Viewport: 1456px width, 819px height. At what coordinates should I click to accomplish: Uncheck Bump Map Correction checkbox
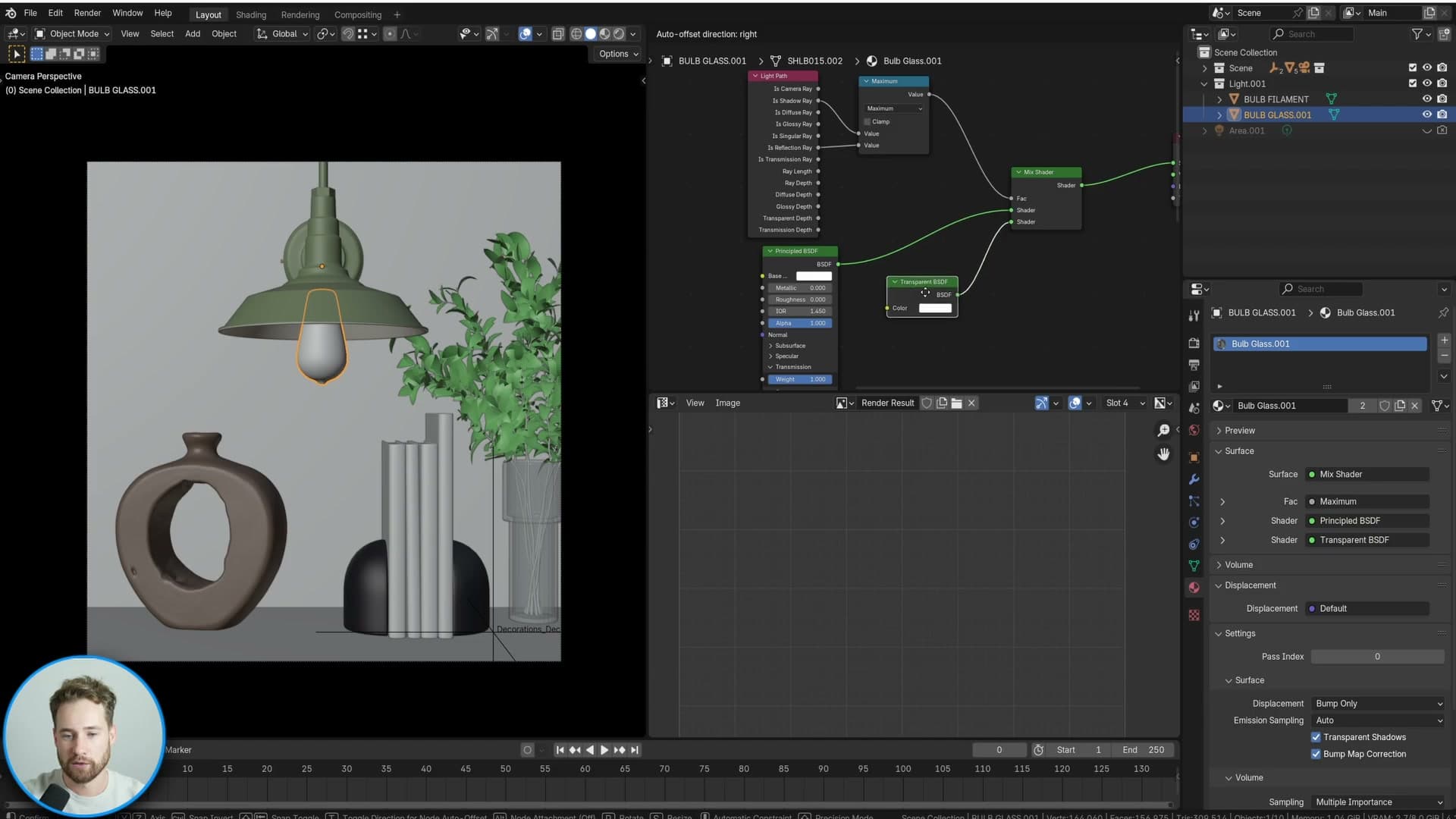[1316, 754]
